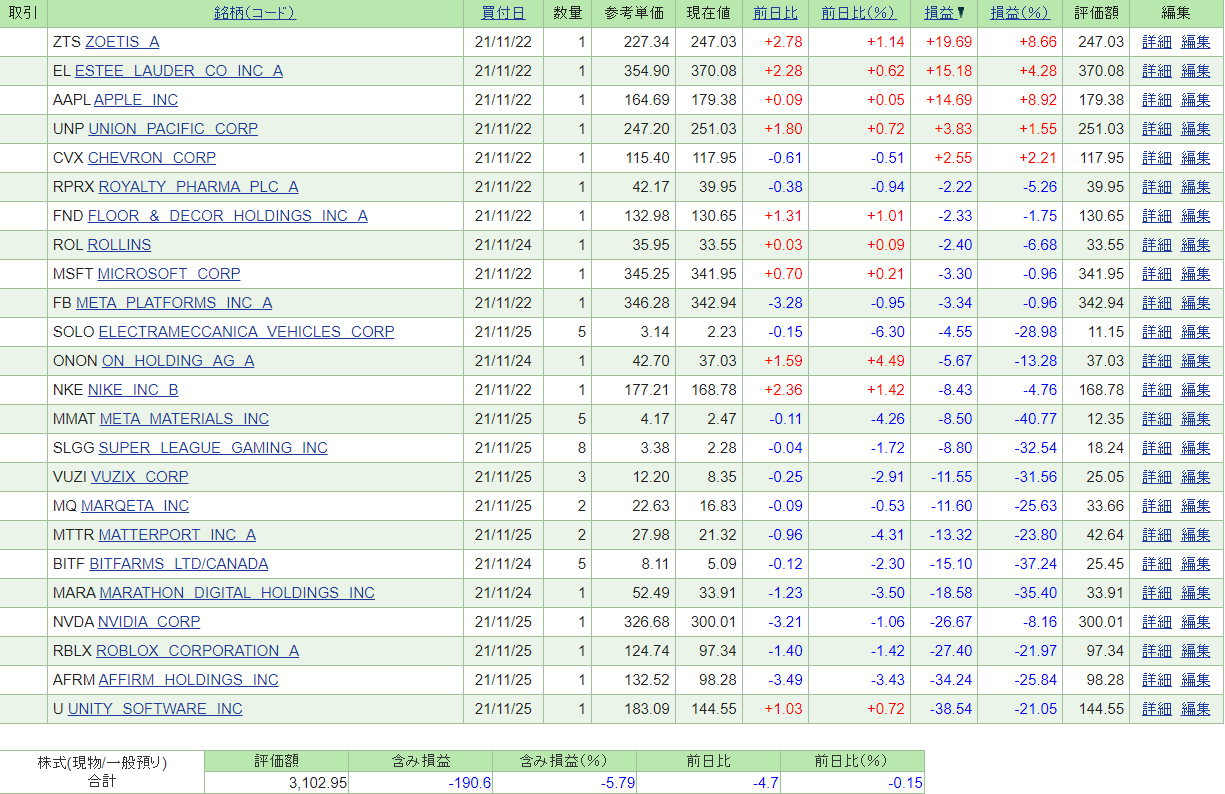The height and width of the screenshot is (794, 1225).
Task: Select total 含み損益 value -190.6
Action: [x=470, y=783]
